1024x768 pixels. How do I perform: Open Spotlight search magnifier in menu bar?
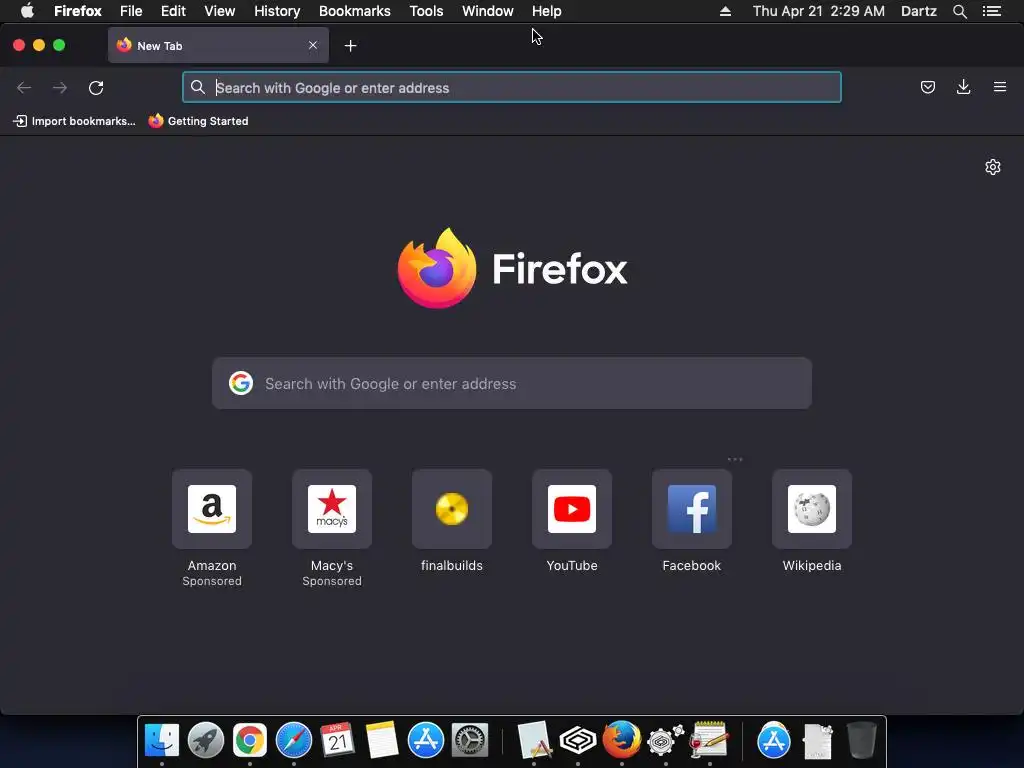tap(959, 11)
